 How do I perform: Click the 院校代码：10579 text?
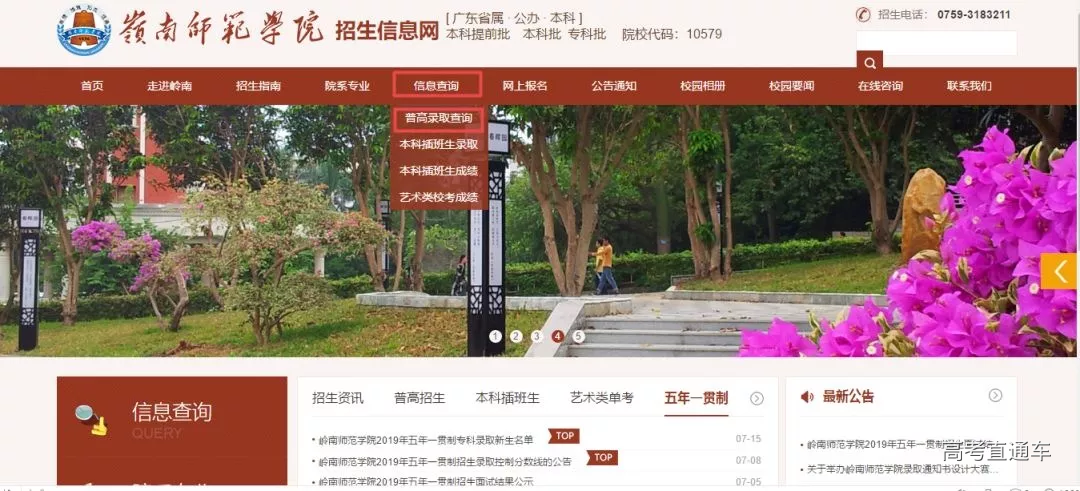coord(672,34)
